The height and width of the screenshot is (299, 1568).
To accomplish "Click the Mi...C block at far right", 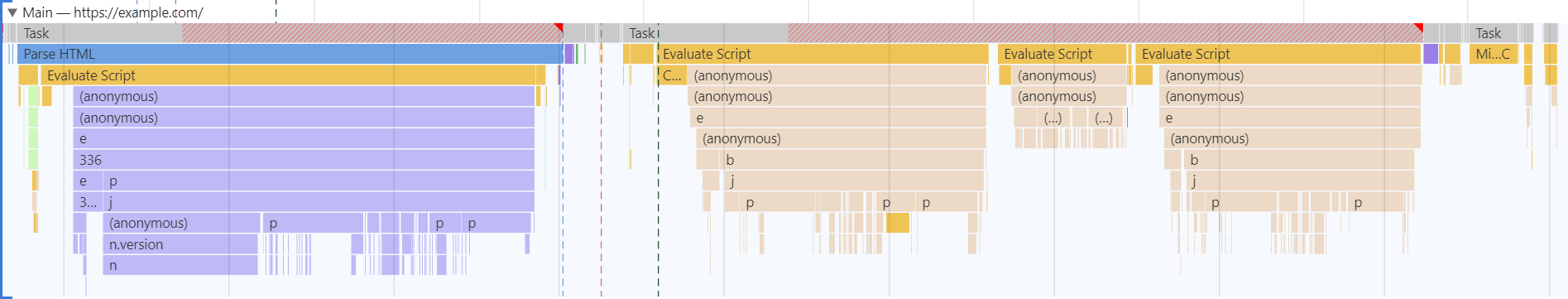I will tap(1494, 54).
